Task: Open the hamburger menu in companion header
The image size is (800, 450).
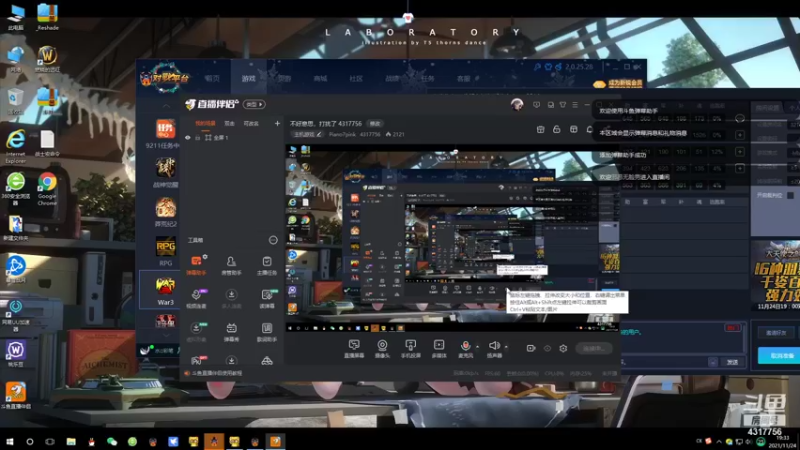Action: coord(575,105)
